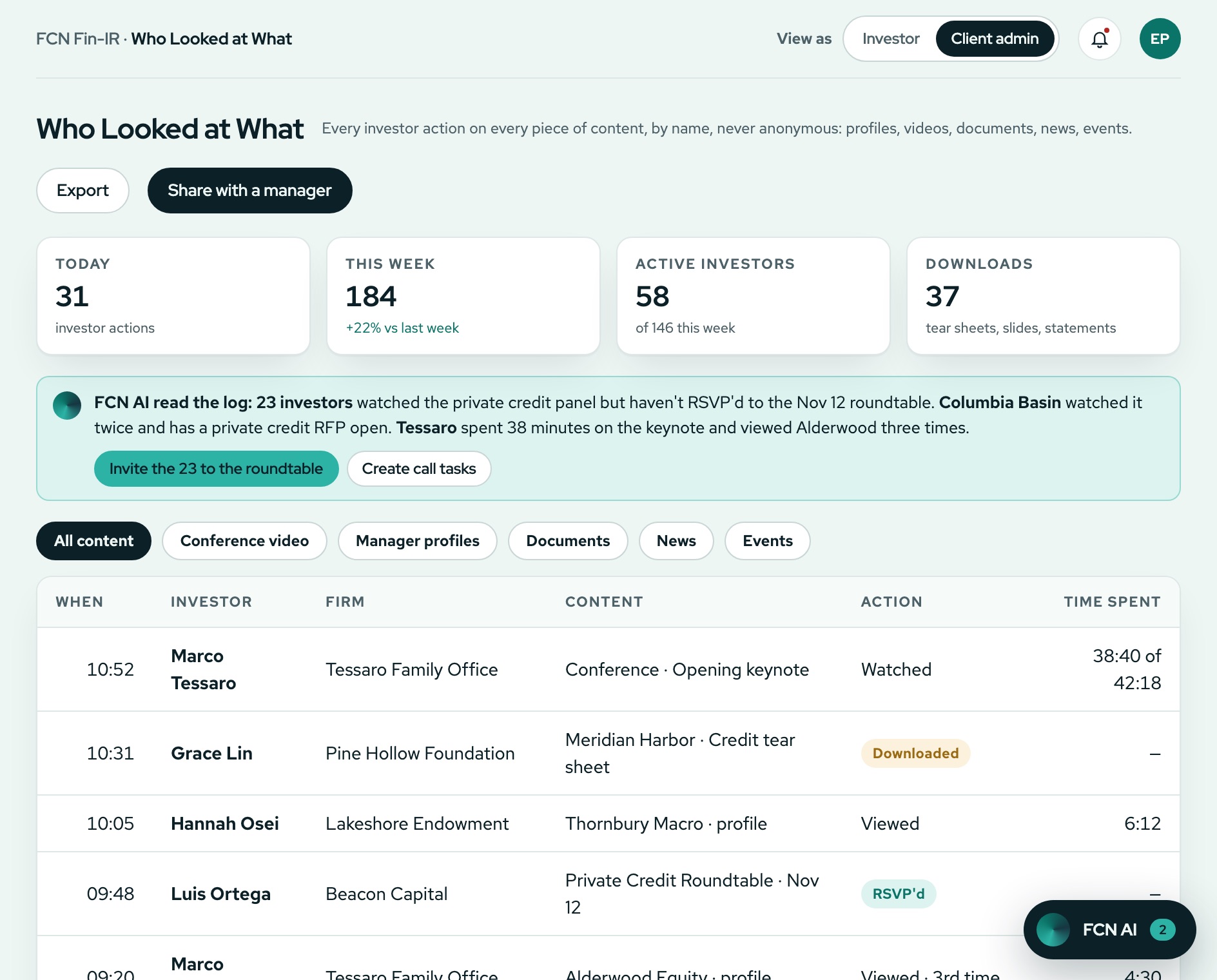Invite the 23 to the roundtable
The width and height of the screenshot is (1217, 980).
(x=216, y=469)
